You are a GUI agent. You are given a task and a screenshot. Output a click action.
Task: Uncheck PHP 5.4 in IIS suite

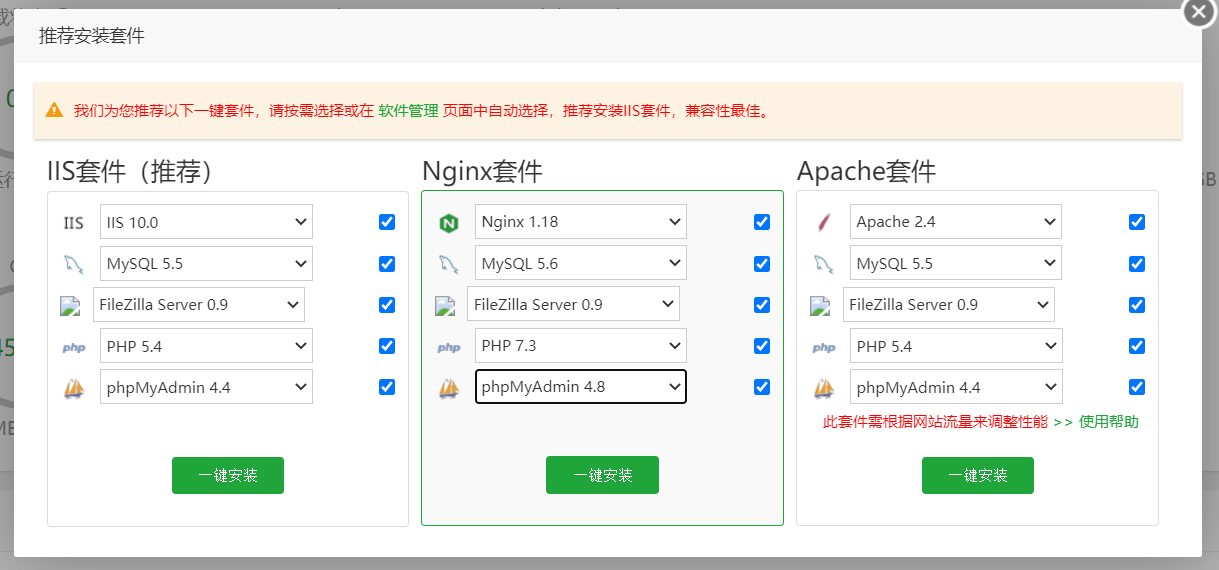387,346
